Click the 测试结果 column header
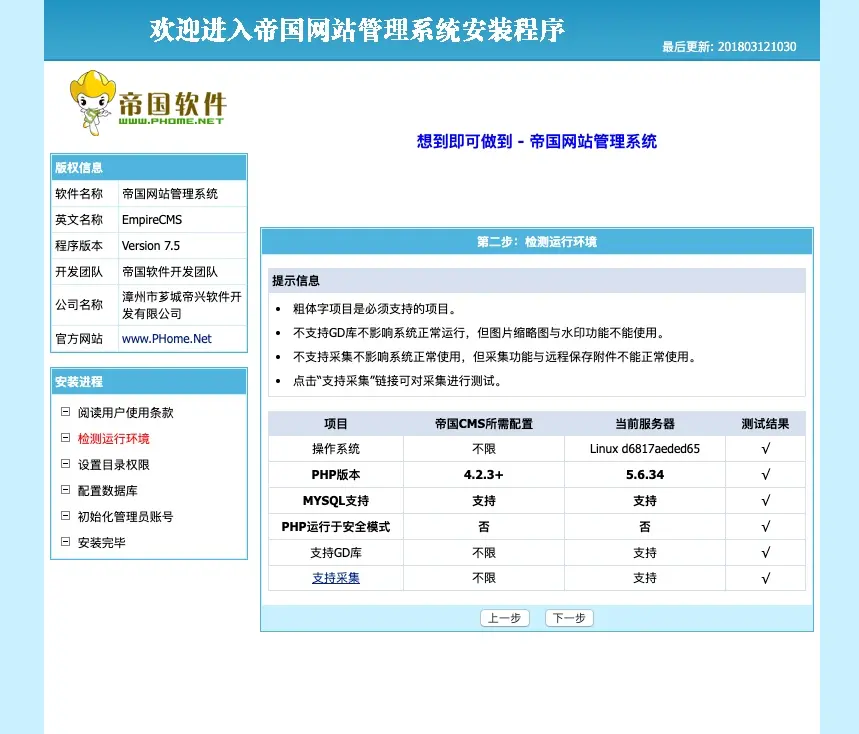859x734 pixels. coord(765,423)
